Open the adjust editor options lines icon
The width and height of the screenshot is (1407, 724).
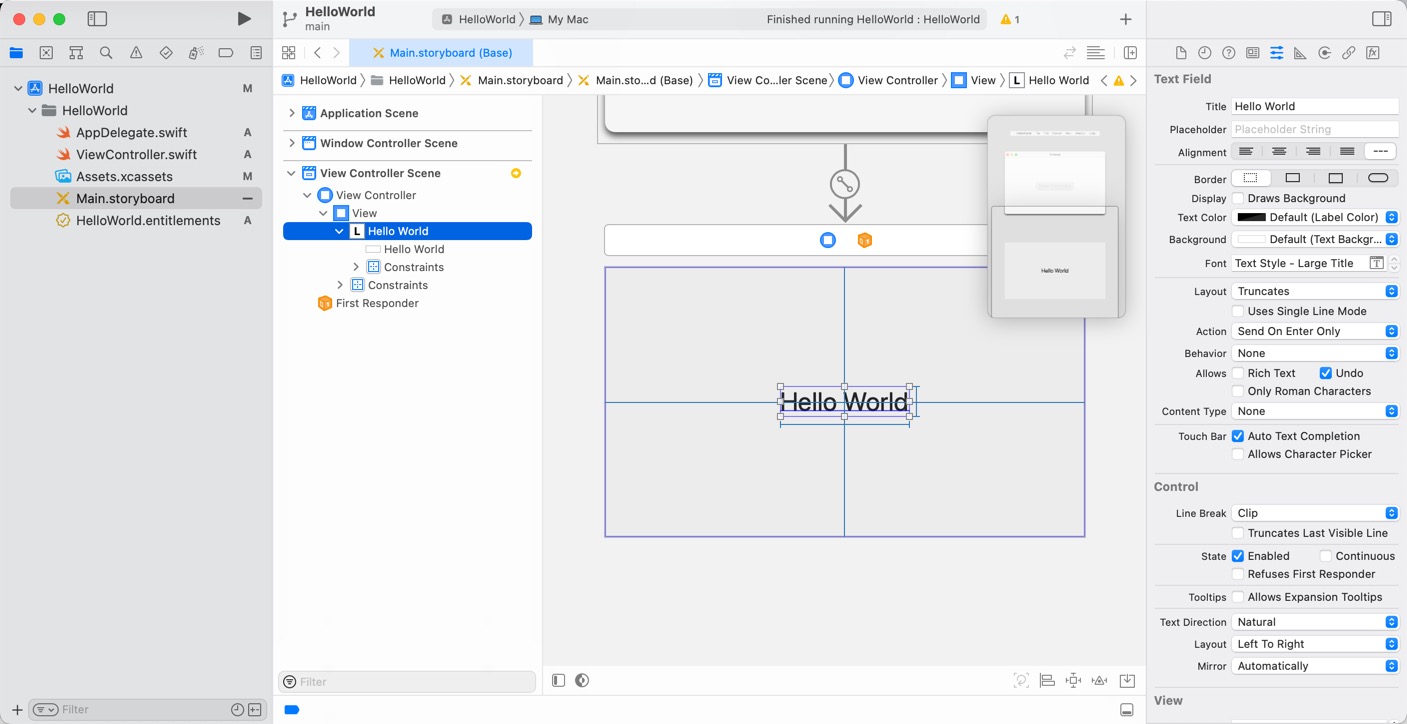coord(1096,53)
